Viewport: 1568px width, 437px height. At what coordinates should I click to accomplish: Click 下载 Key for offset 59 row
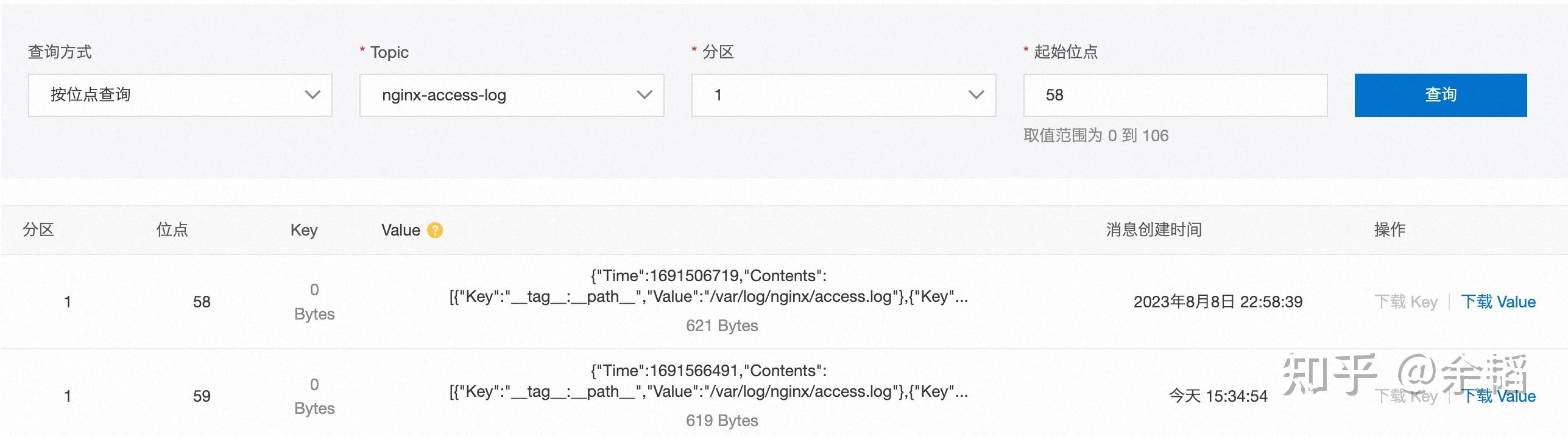(x=1406, y=396)
